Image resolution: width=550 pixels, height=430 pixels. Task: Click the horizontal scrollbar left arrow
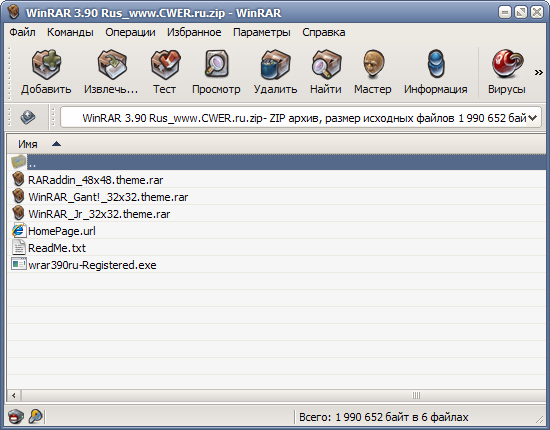point(14,396)
